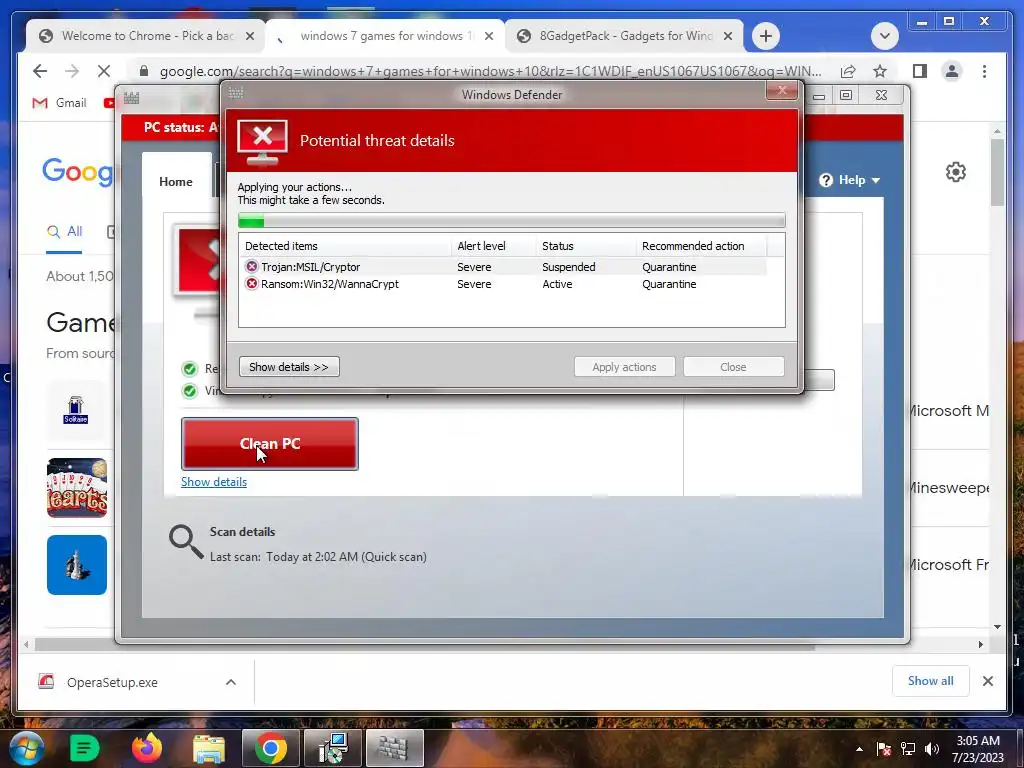Select the Trojan:MSIL/Cryptor row
Image resolution: width=1024 pixels, height=768 pixels.
click(x=503, y=266)
